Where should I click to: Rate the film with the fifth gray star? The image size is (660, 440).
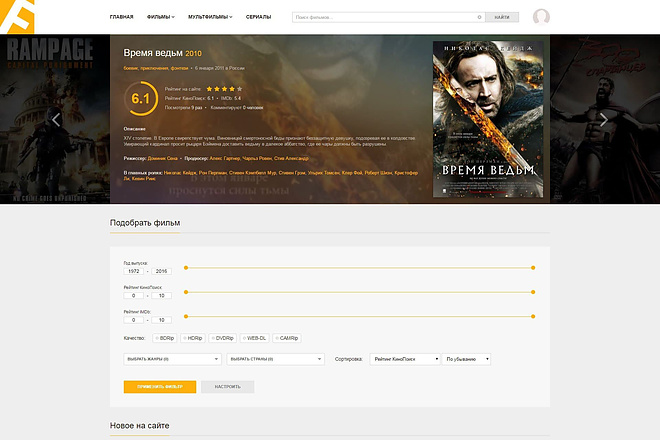click(x=240, y=89)
